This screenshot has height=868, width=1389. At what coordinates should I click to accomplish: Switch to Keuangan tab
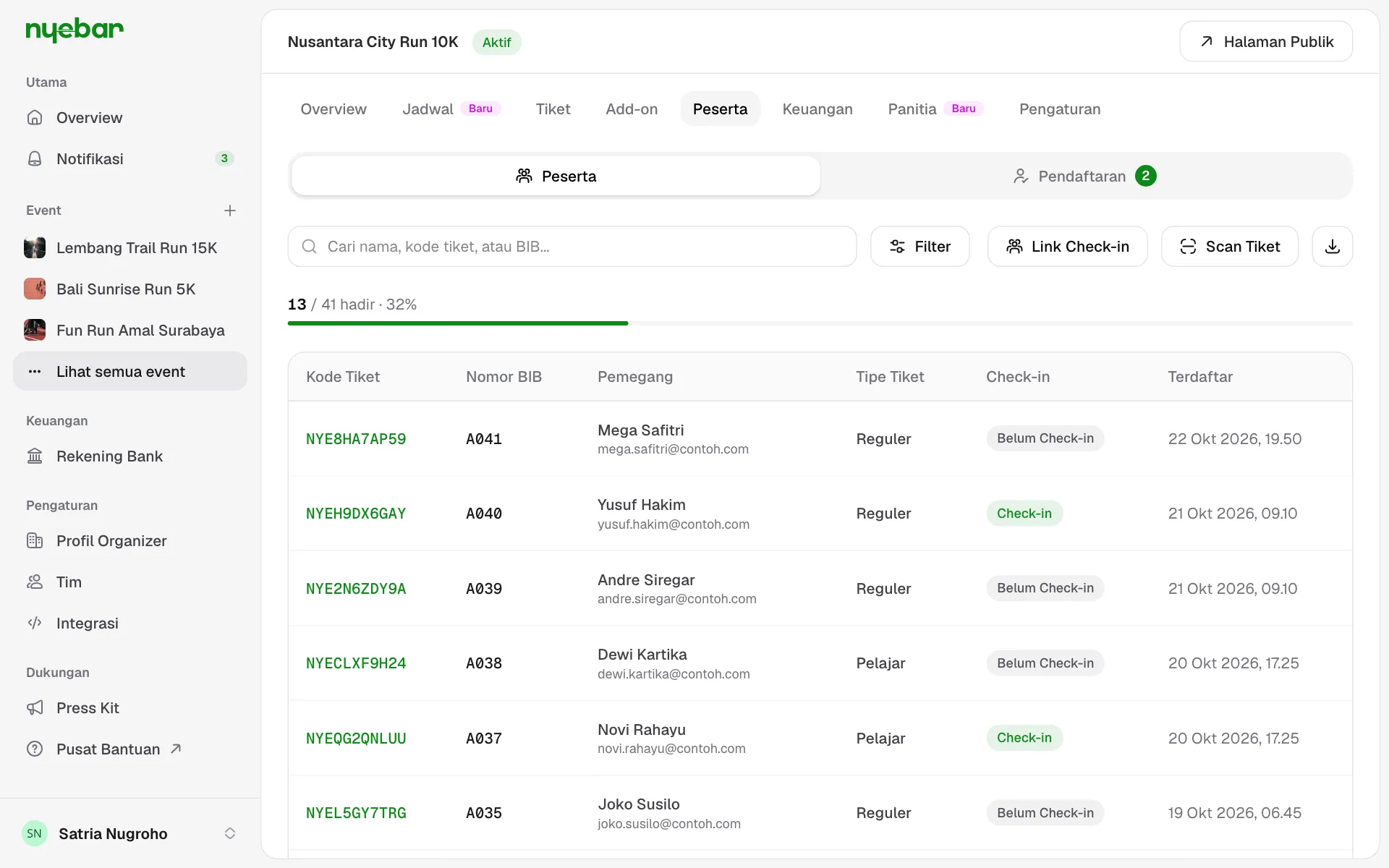pos(817,109)
